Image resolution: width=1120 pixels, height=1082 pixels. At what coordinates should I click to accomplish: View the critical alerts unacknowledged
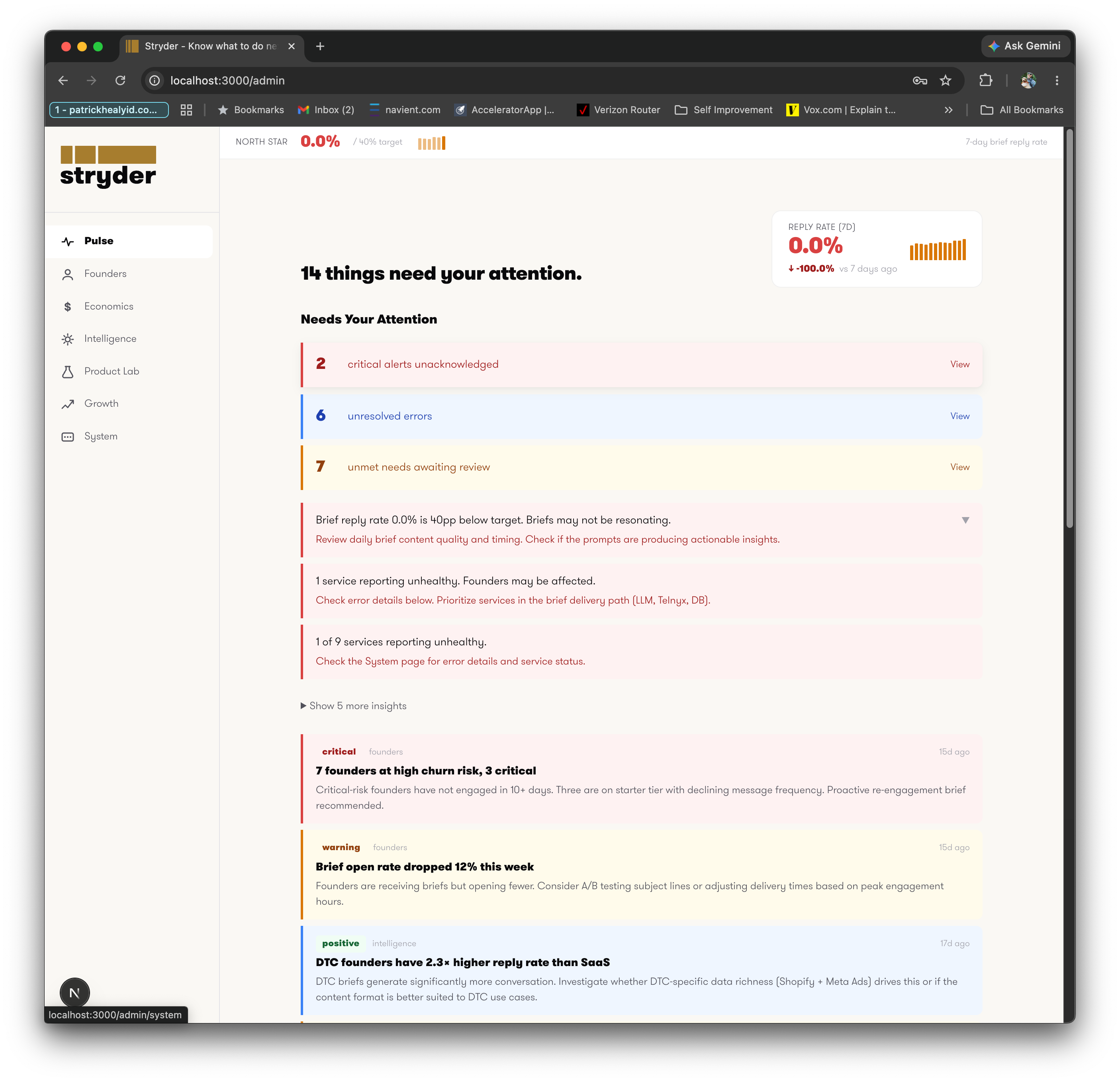coord(960,365)
